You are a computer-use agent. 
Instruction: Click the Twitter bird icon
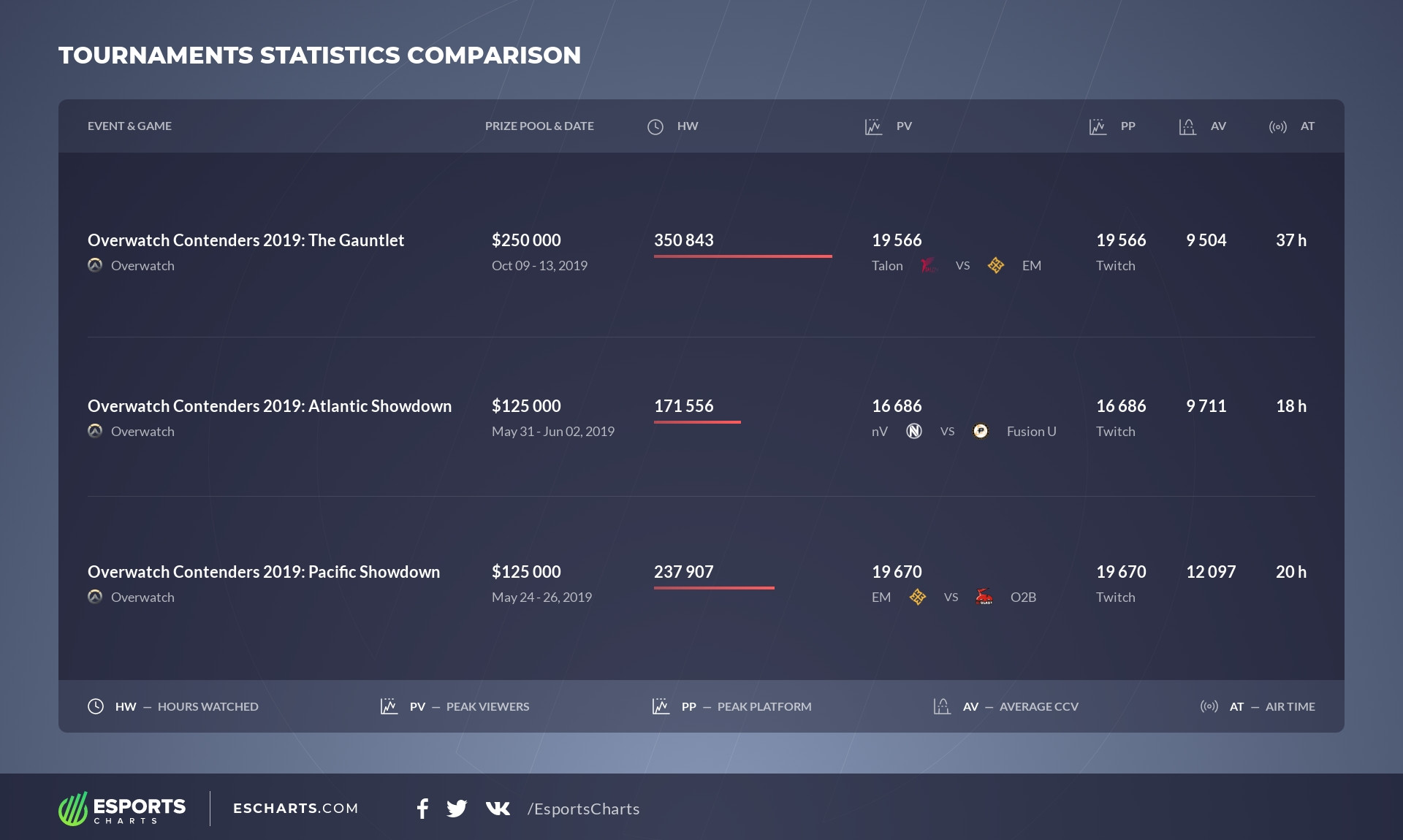[x=457, y=808]
